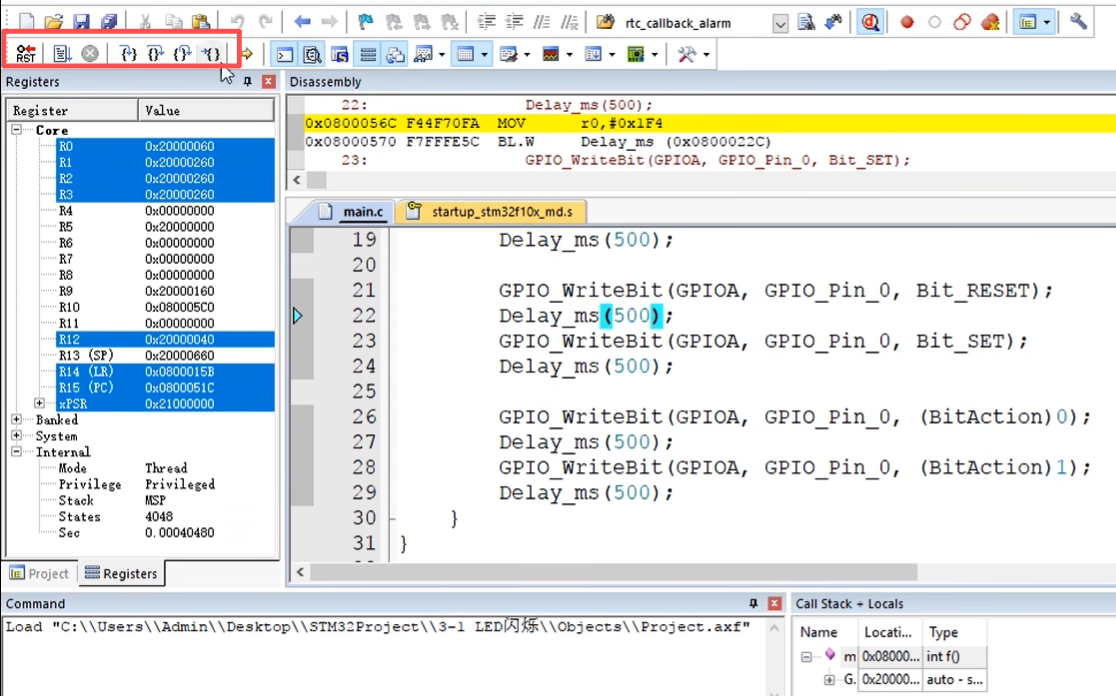Step into one line with Step icon
Screen dimensions: 1116x696
(129, 54)
